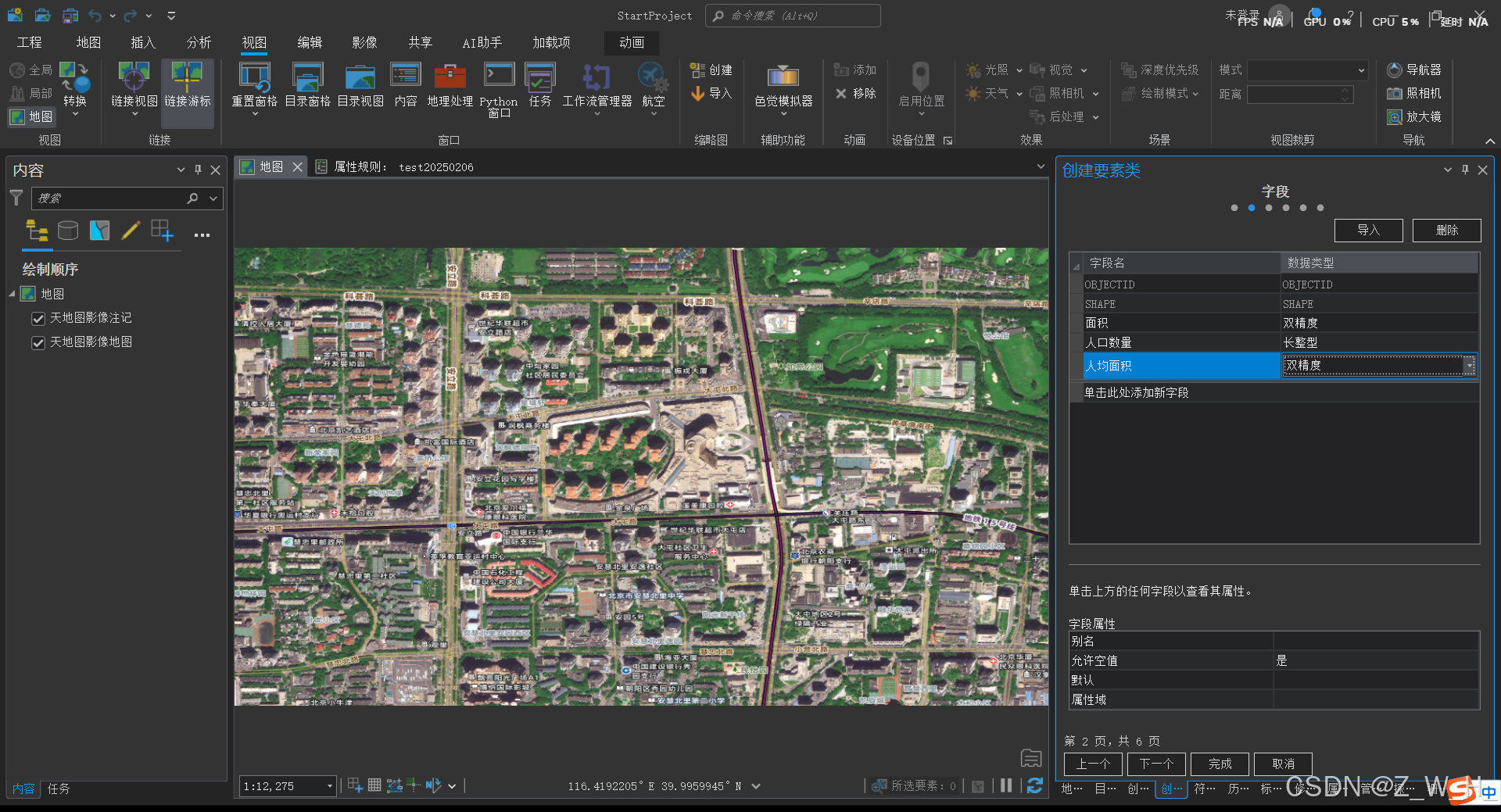Open the Imagery (影像) ribbon tab
1501x812 pixels.
pos(364,42)
